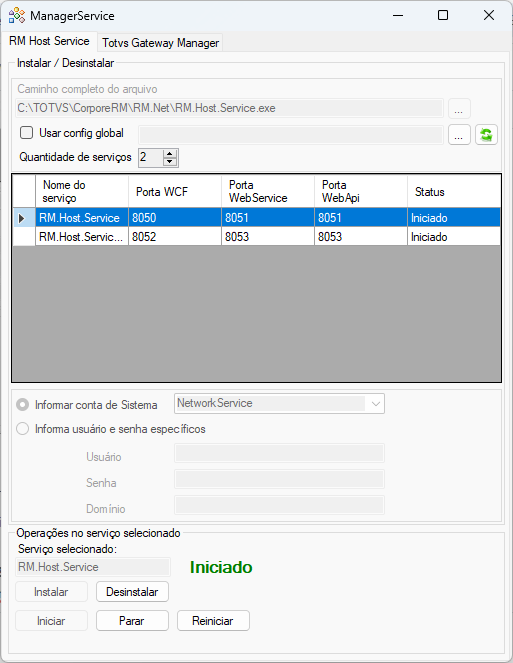This screenshot has width=513, height=663.
Task: Click the Porta WebApi column header
Action: click(361, 192)
